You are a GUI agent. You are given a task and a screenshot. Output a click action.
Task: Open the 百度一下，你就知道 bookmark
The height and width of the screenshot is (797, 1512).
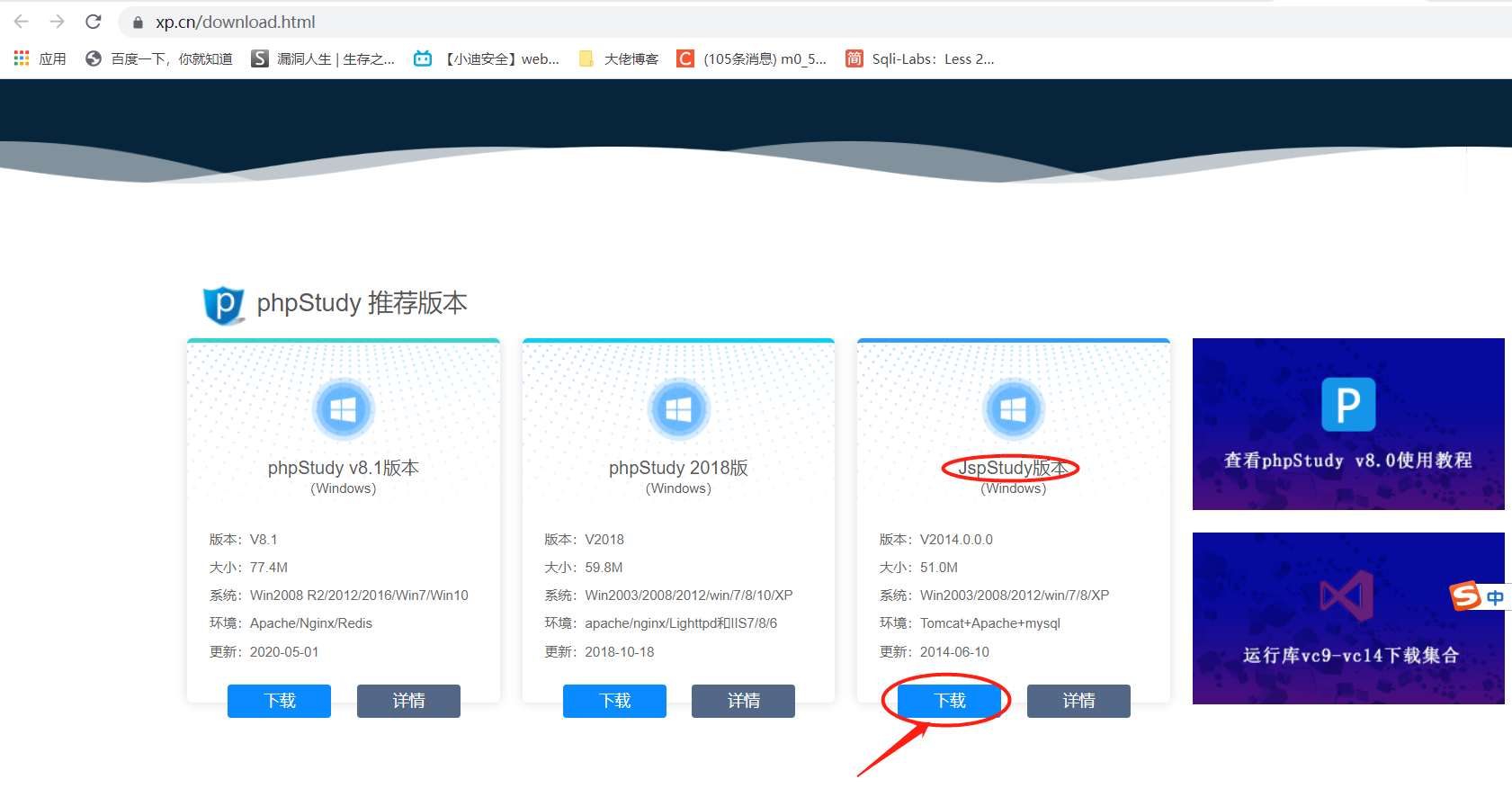[x=159, y=58]
